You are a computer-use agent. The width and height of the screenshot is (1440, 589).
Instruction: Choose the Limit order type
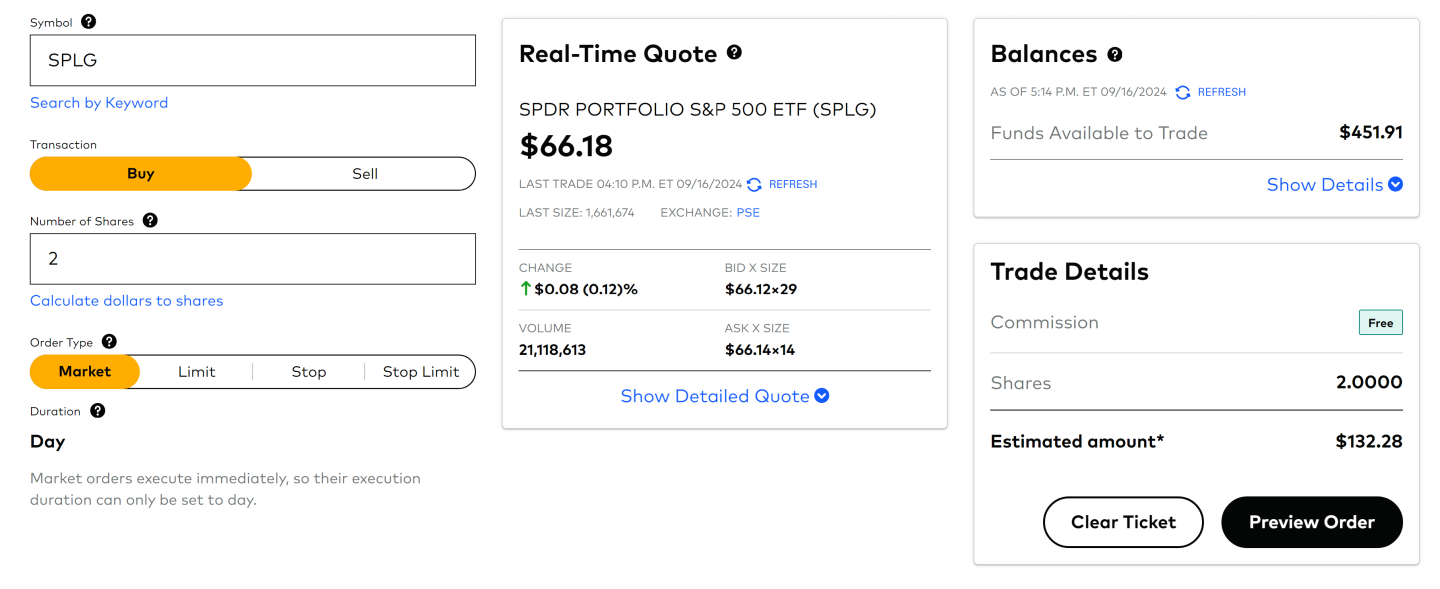(x=196, y=371)
